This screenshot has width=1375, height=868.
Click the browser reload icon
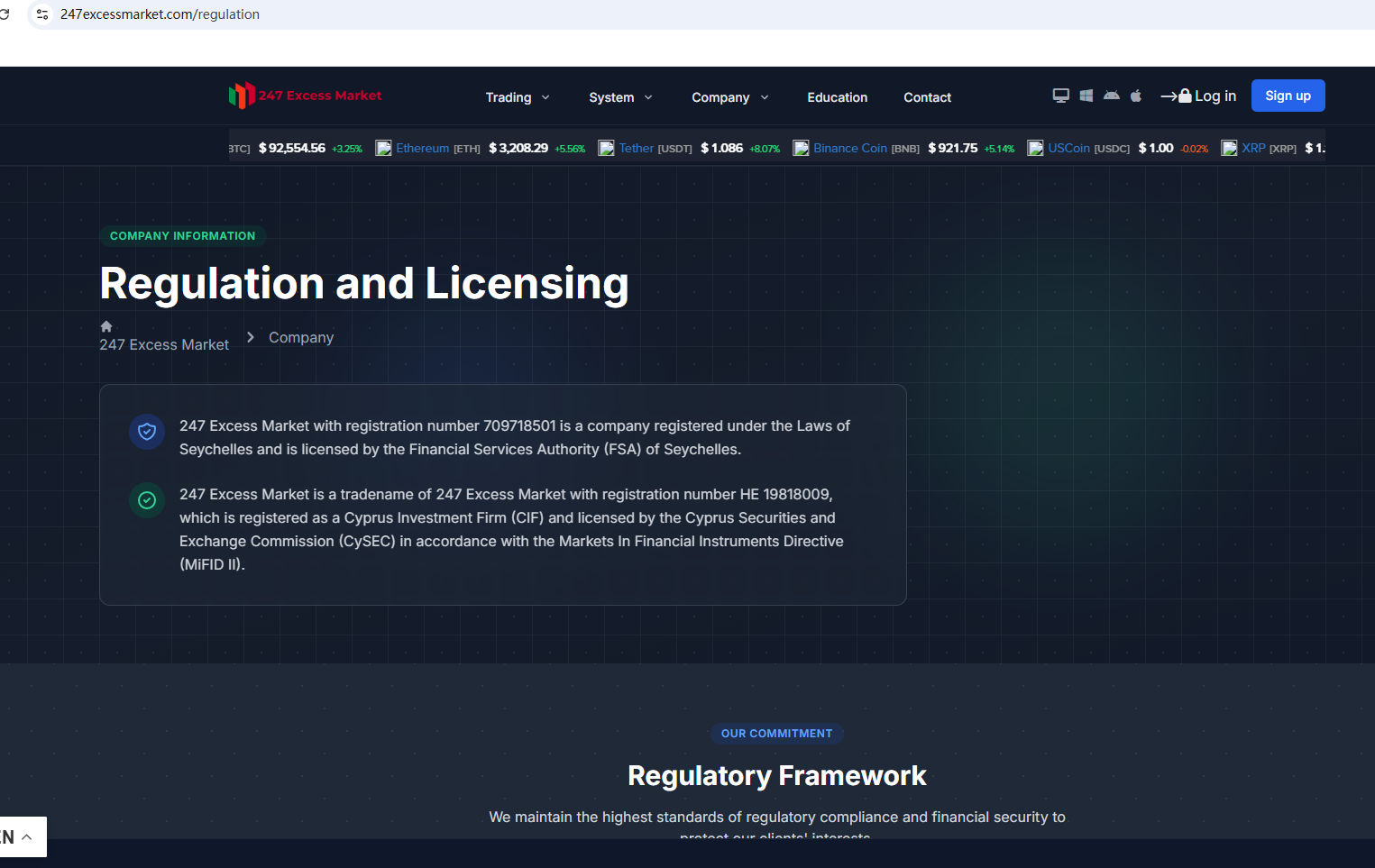pos(5,14)
